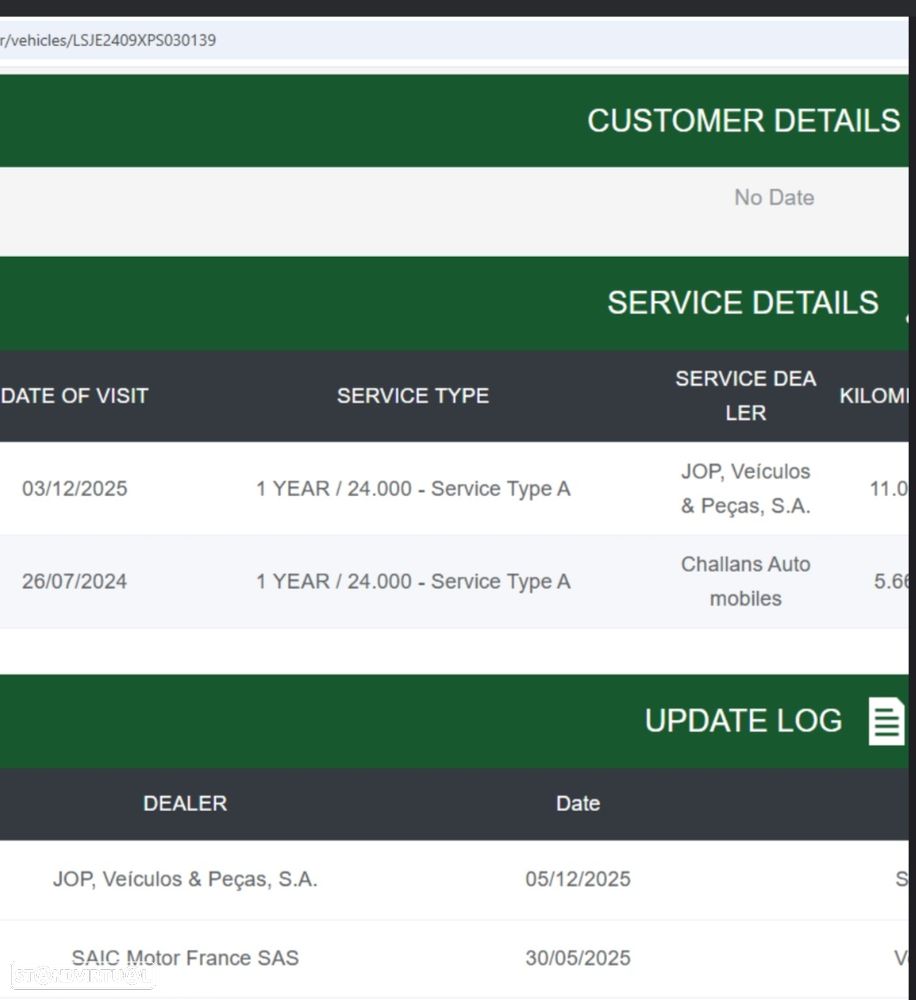Click the SERVICE DETAILS section header
Screen dimensions: 916x1000
pos(742,303)
